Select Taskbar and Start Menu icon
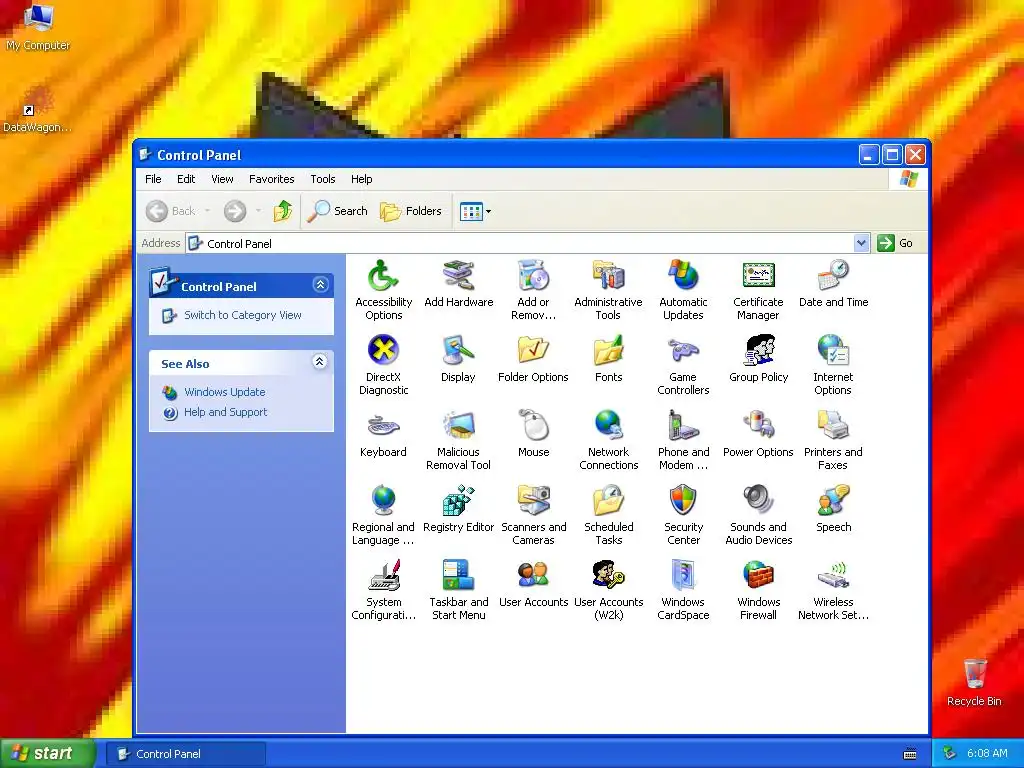Viewport: 1024px width, 768px height. [458, 576]
